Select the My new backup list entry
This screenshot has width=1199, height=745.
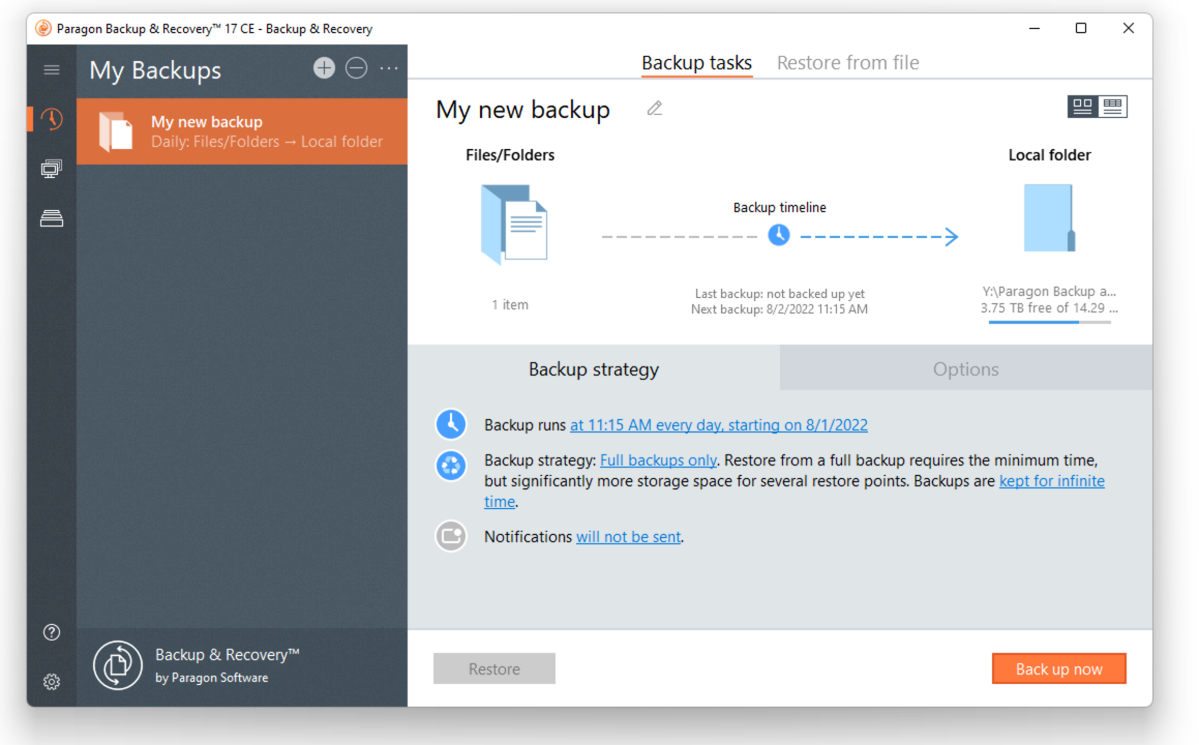[242, 132]
